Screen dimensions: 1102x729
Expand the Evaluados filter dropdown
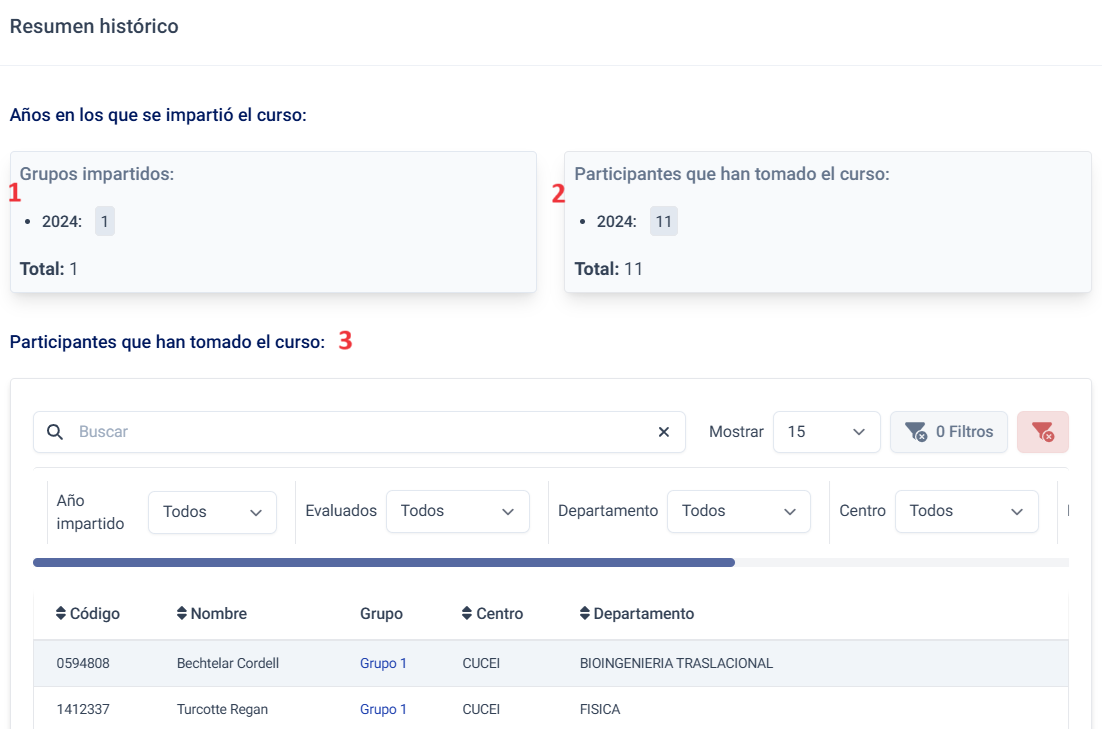click(x=457, y=511)
